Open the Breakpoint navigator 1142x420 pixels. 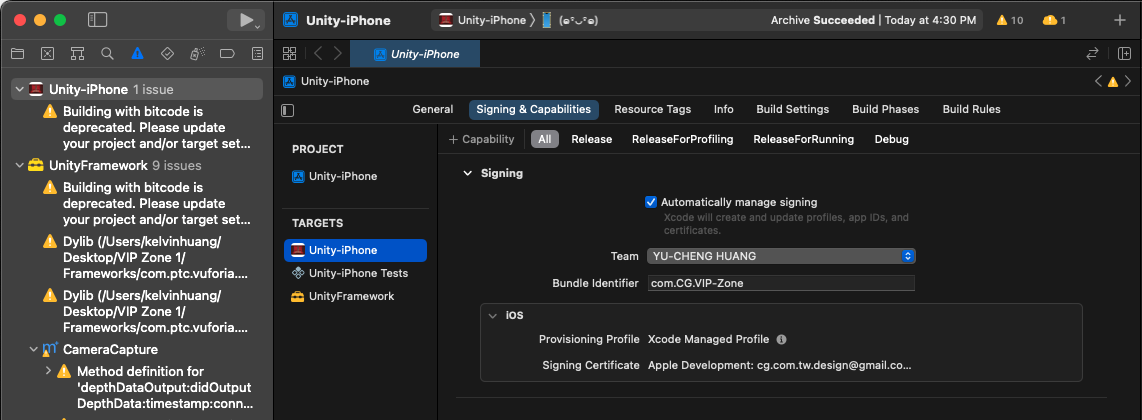click(227, 53)
